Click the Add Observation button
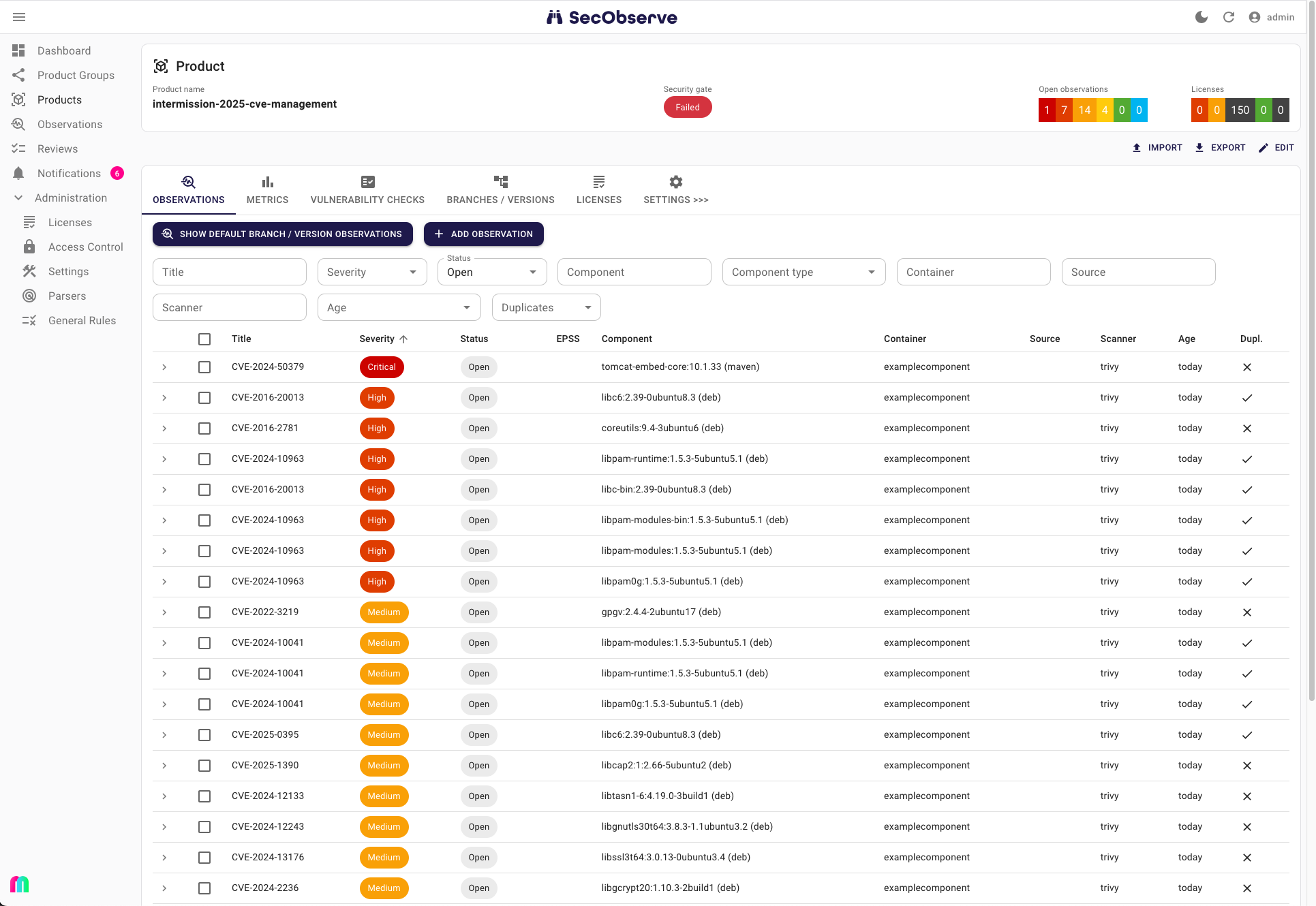Screen dimensions: 1316x906 tap(484, 234)
